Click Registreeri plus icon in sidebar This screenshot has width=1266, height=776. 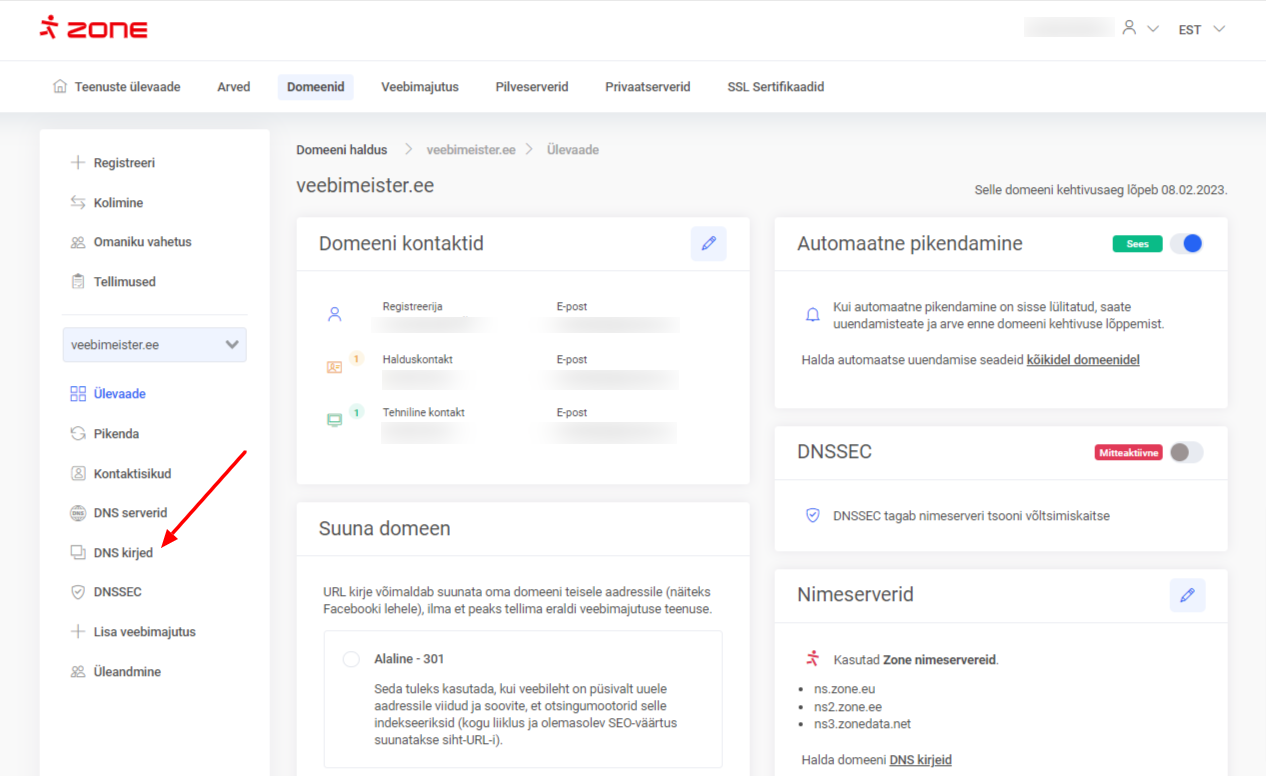coord(78,163)
